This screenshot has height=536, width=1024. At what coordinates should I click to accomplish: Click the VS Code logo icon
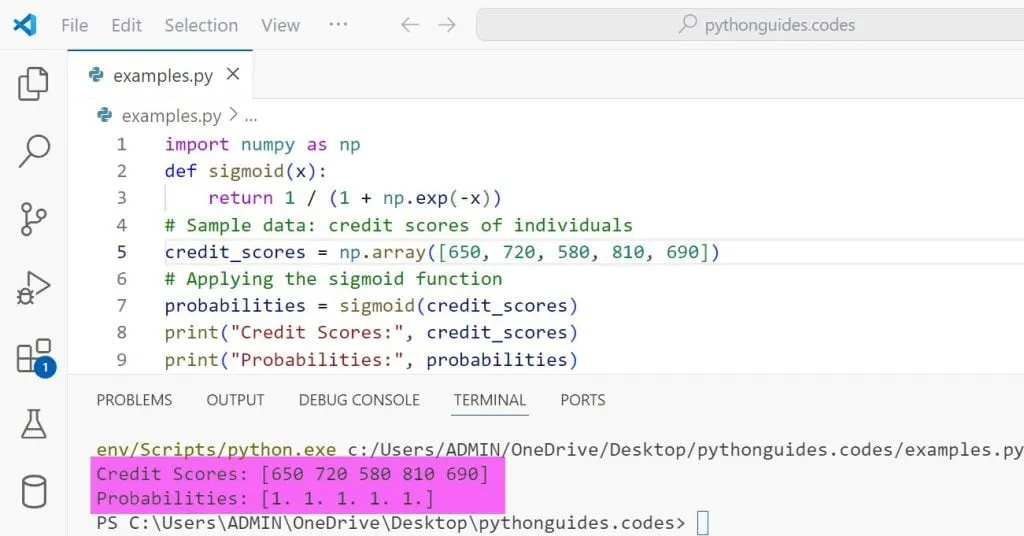[25, 25]
